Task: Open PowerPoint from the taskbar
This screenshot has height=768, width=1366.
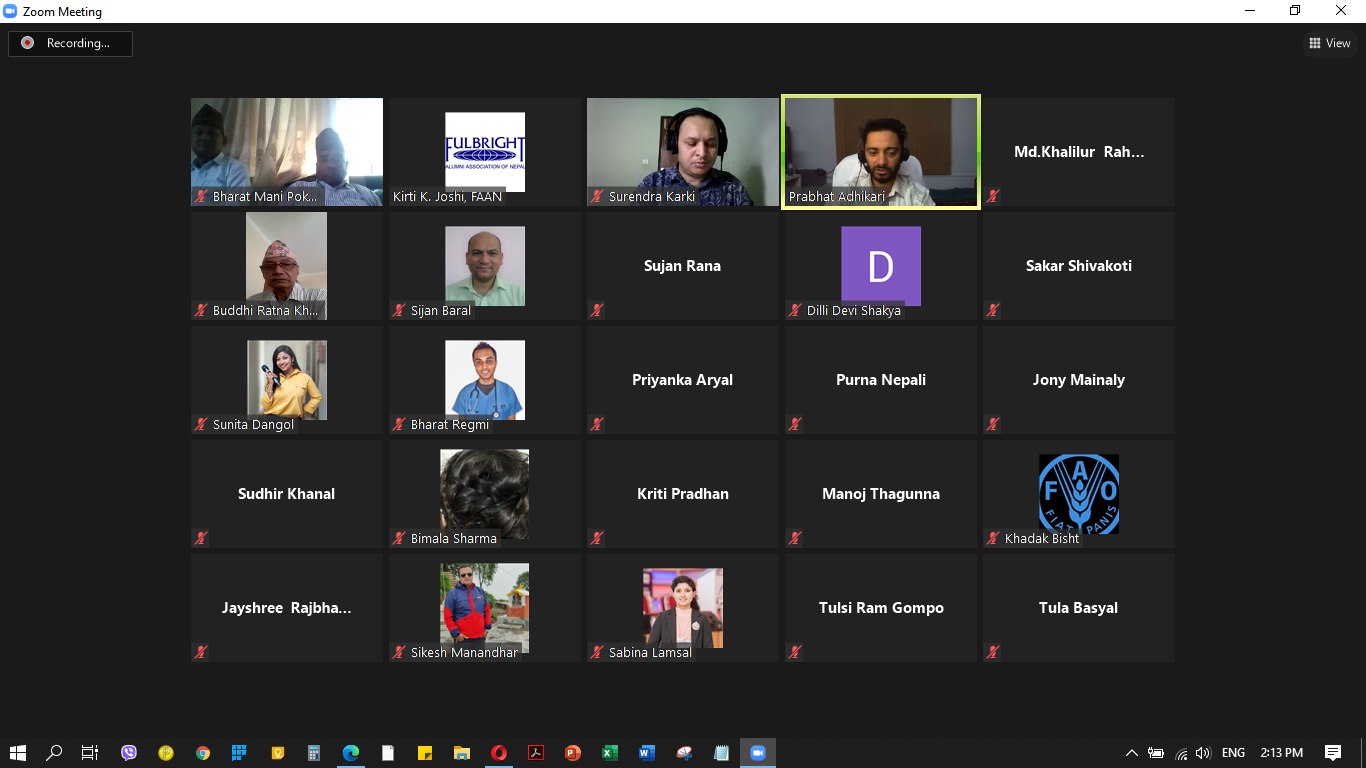Action: pos(572,753)
